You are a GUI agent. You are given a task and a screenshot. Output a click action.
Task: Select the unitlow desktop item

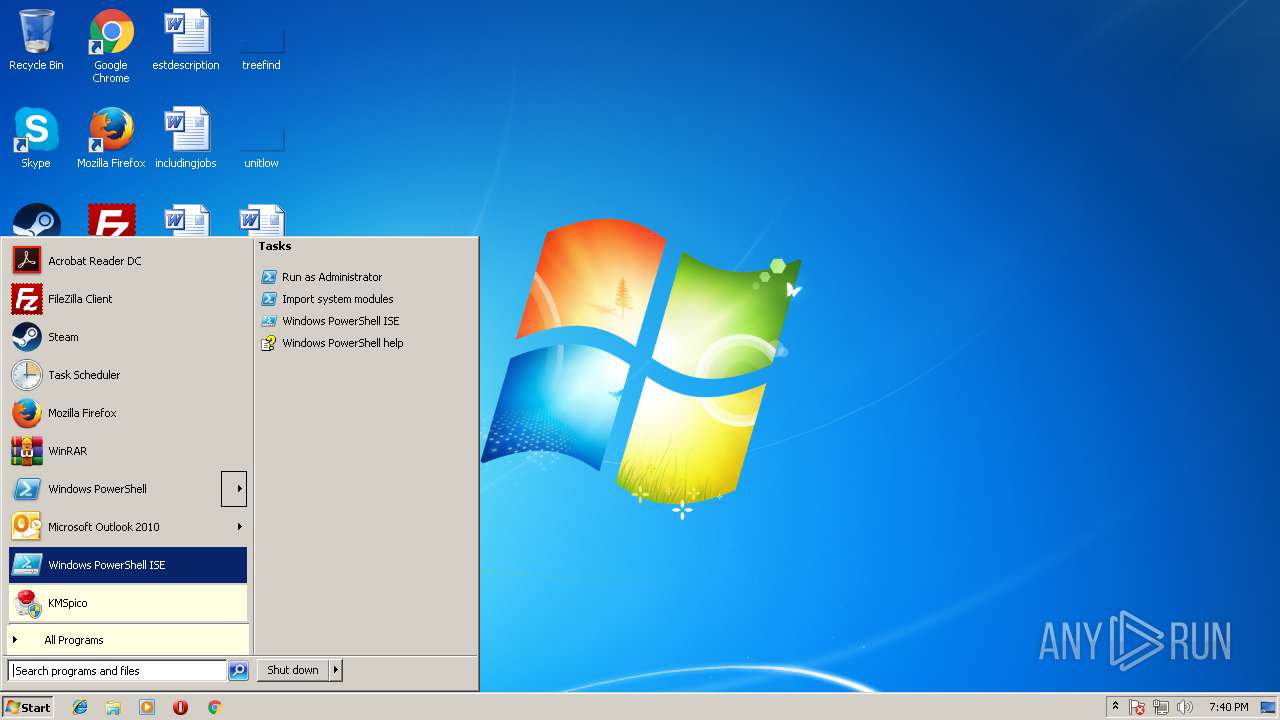(261, 146)
